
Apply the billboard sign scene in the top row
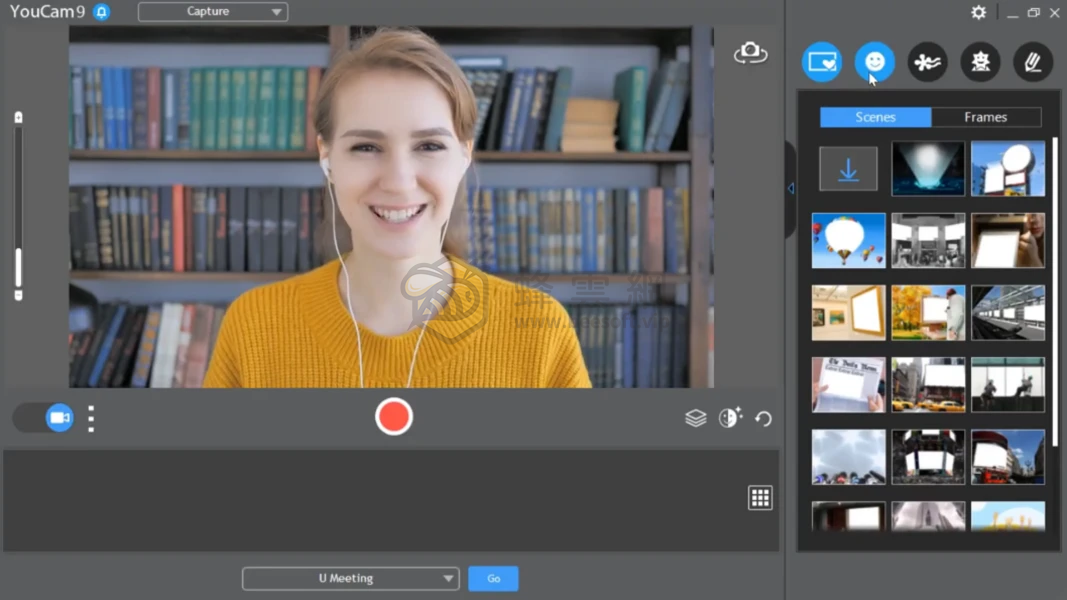pos(1008,169)
